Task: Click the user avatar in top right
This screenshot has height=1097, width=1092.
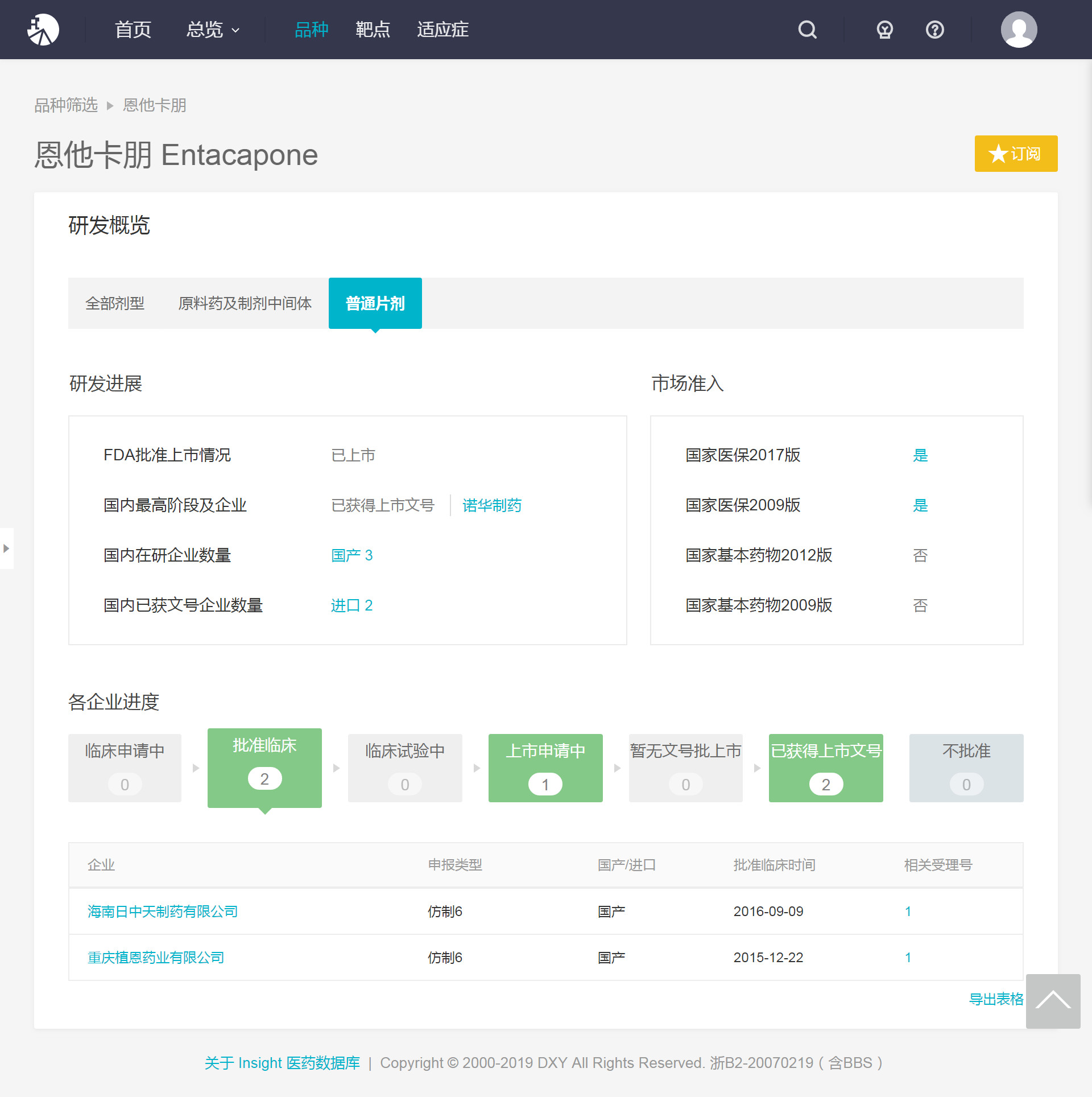Action: (1019, 29)
